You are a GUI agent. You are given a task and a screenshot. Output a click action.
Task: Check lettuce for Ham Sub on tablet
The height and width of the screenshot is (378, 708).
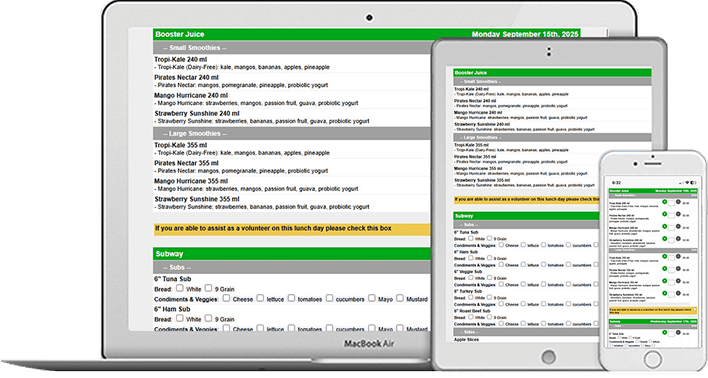[523, 264]
